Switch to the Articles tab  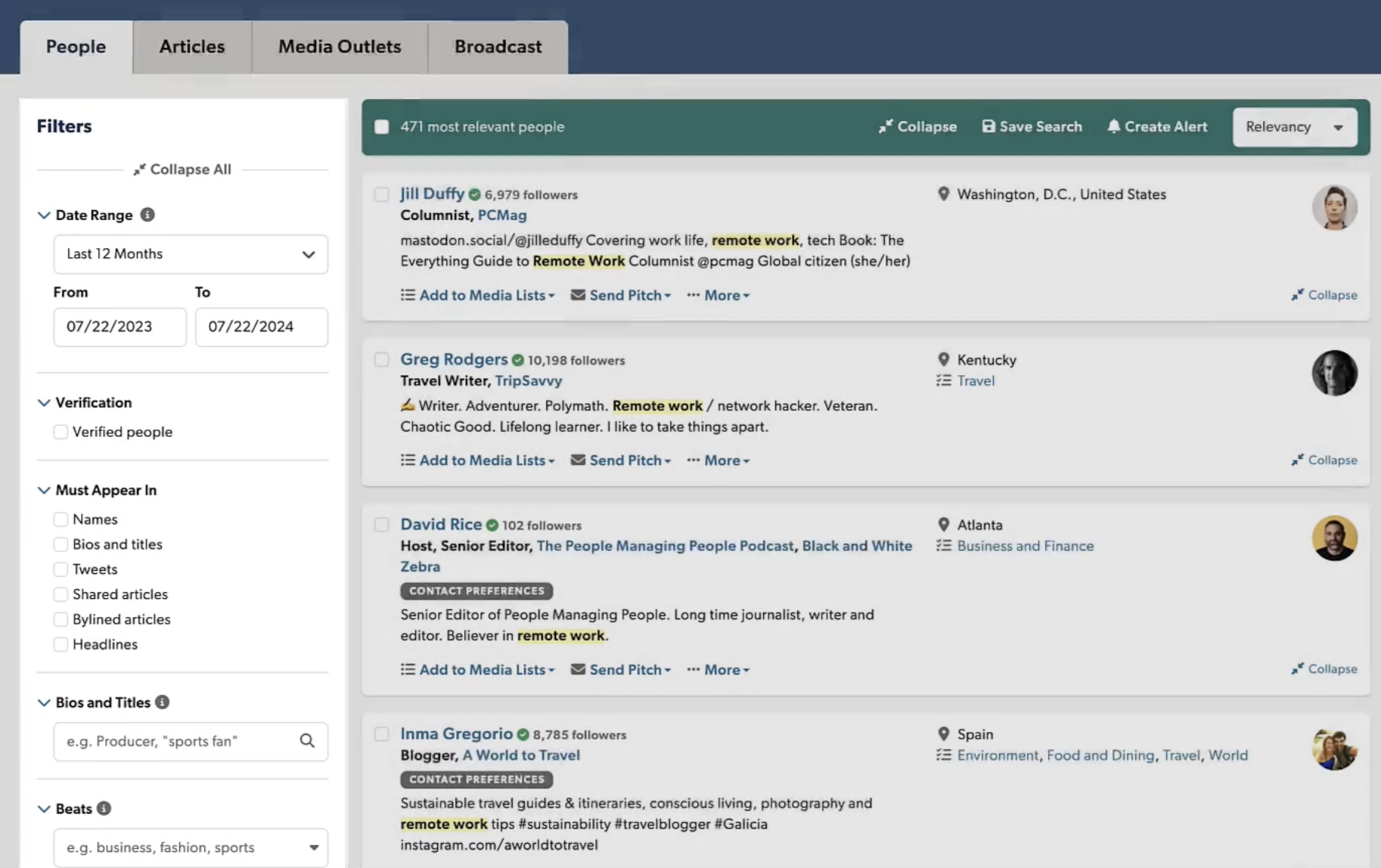(x=192, y=47)
